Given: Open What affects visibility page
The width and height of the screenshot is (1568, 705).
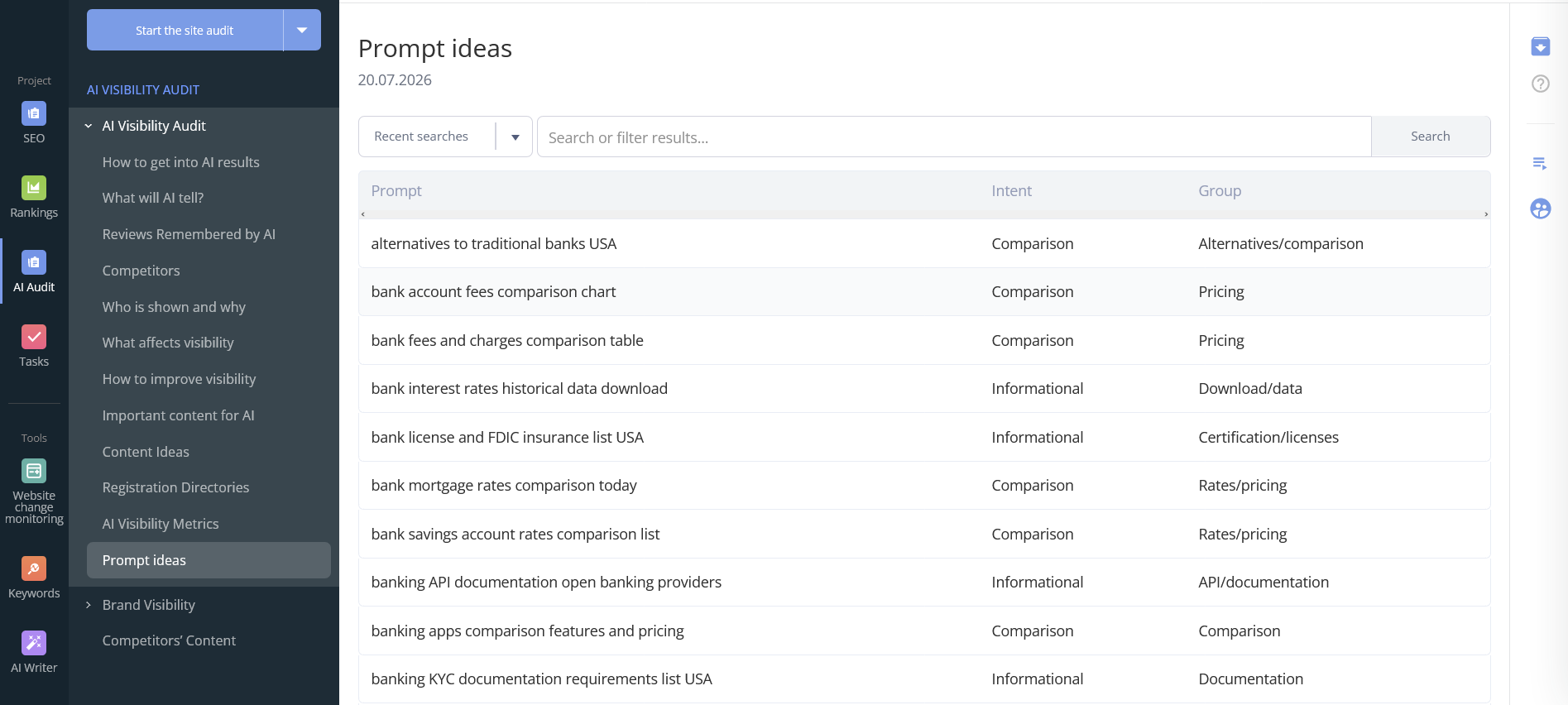Looking at the screenshot, I should [x=168, y=343].
